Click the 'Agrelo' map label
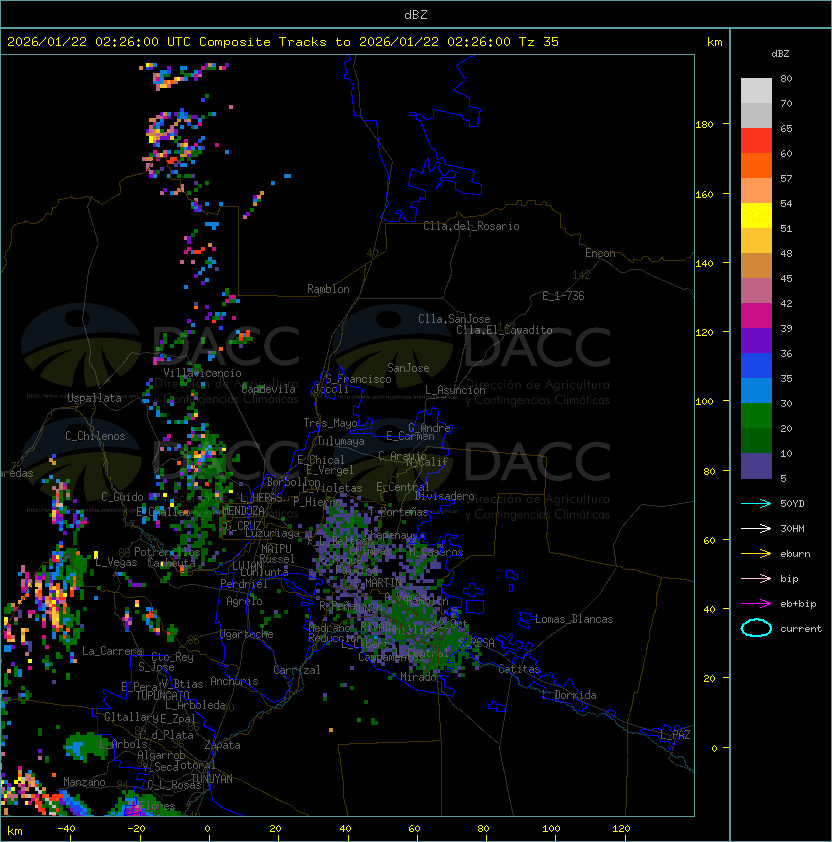832x842 pixels. click(x=244, y=601)
